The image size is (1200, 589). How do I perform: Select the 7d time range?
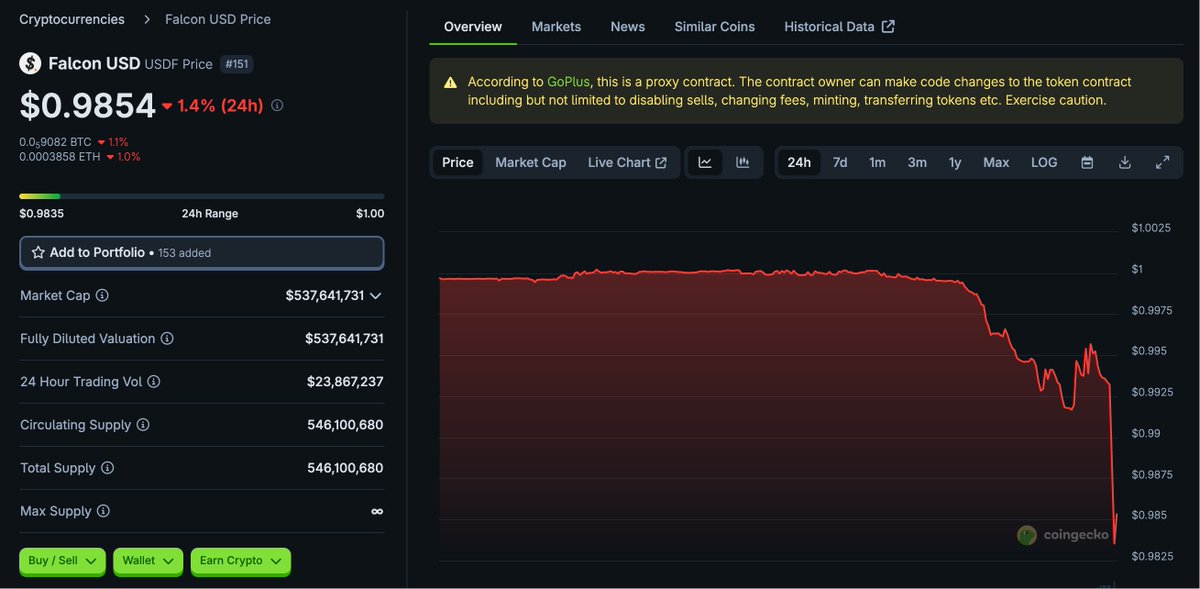tap(840, 162)
